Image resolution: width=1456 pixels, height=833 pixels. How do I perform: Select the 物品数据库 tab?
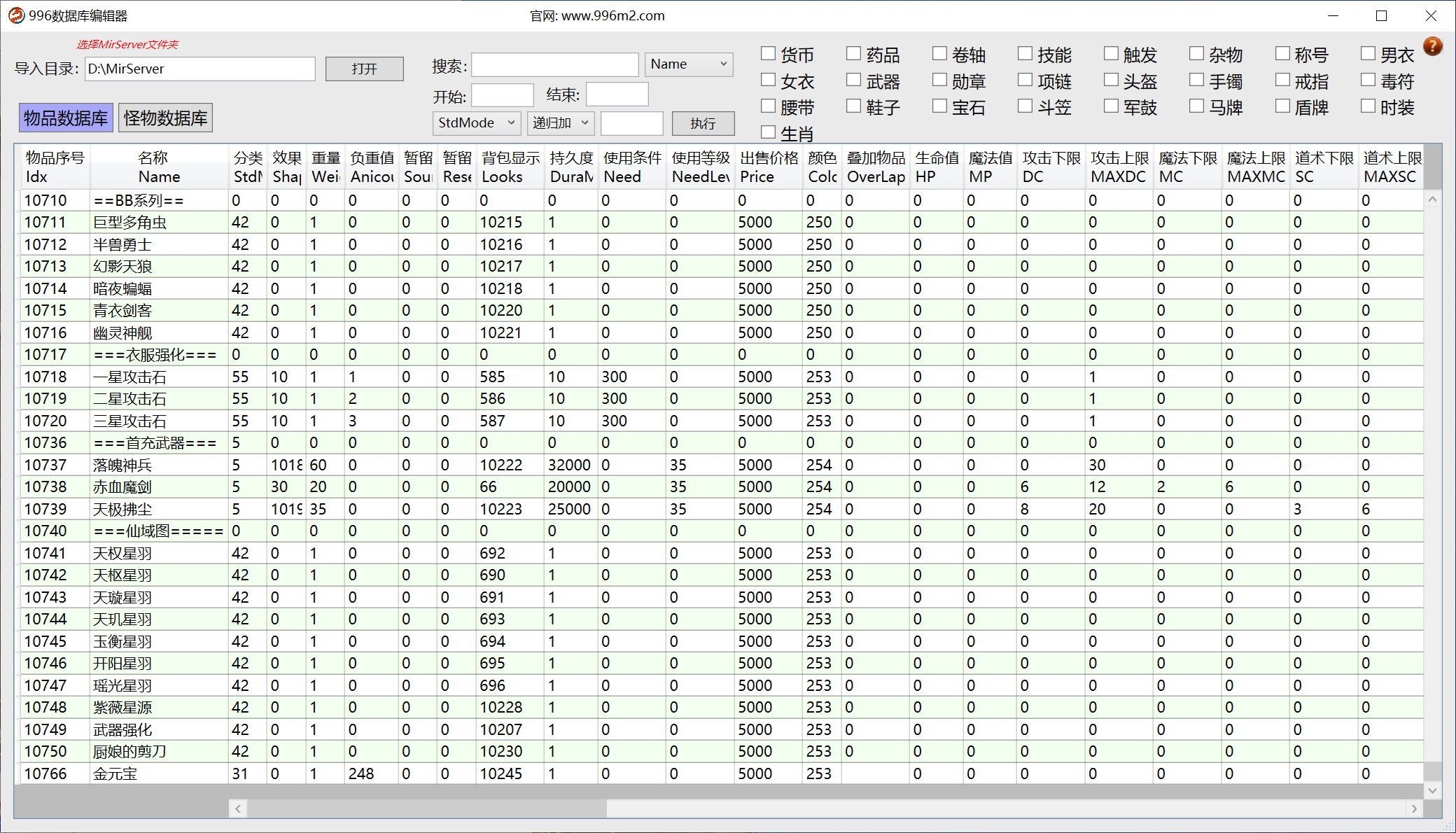(66, 118)
